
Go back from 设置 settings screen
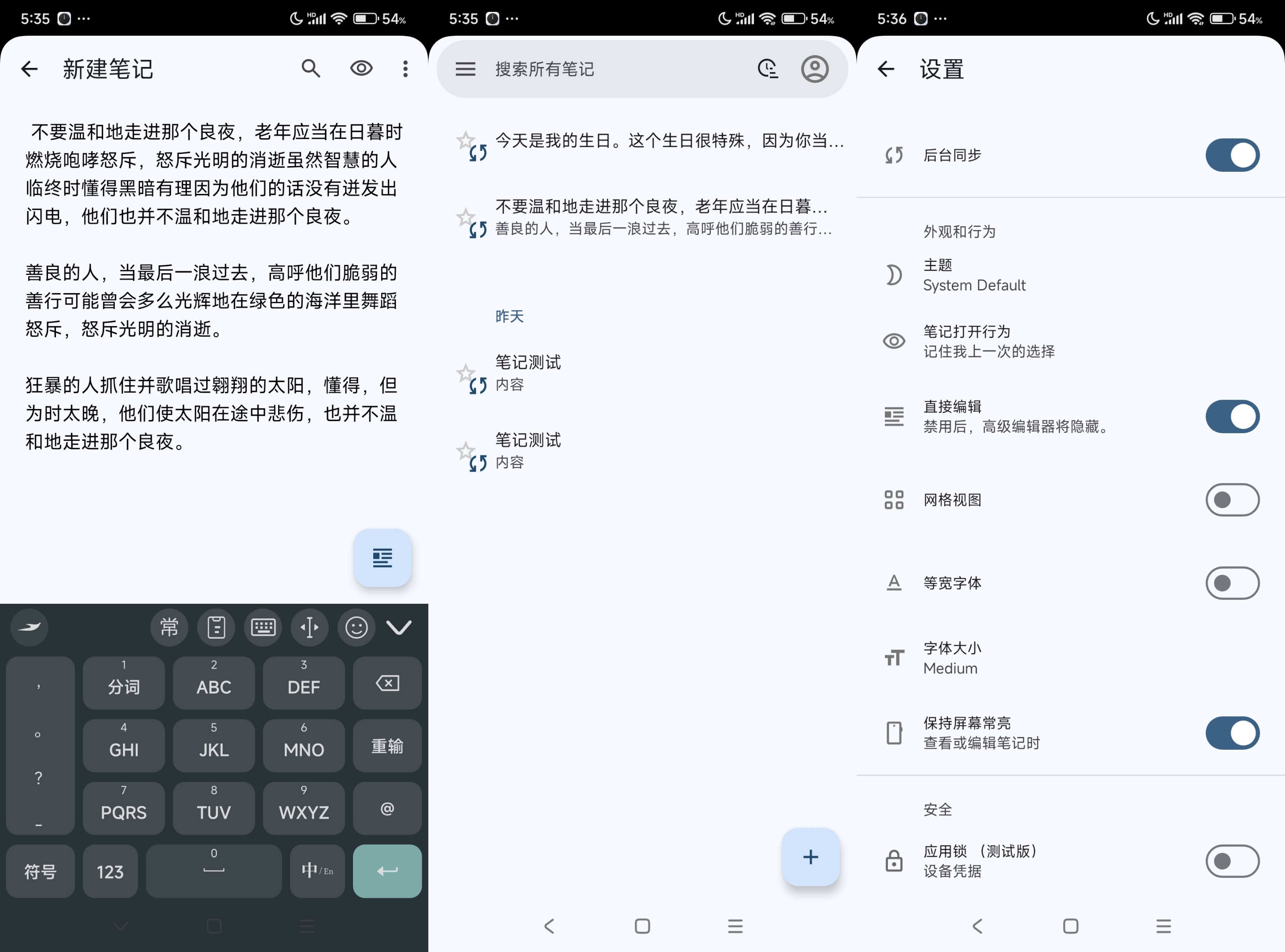point(886,69)
